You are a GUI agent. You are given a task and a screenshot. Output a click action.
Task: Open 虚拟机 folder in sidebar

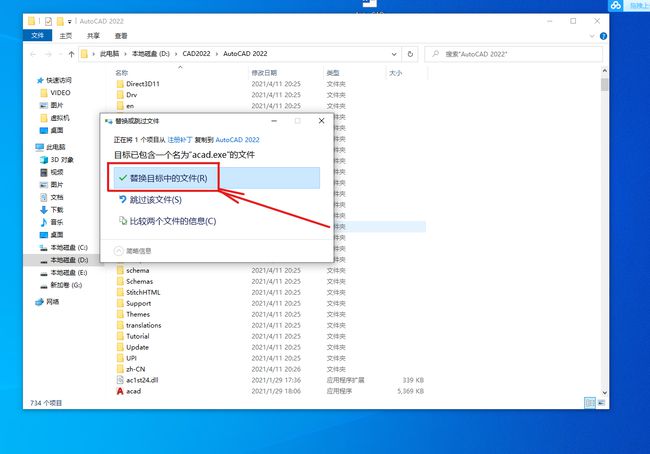(55, 118)
